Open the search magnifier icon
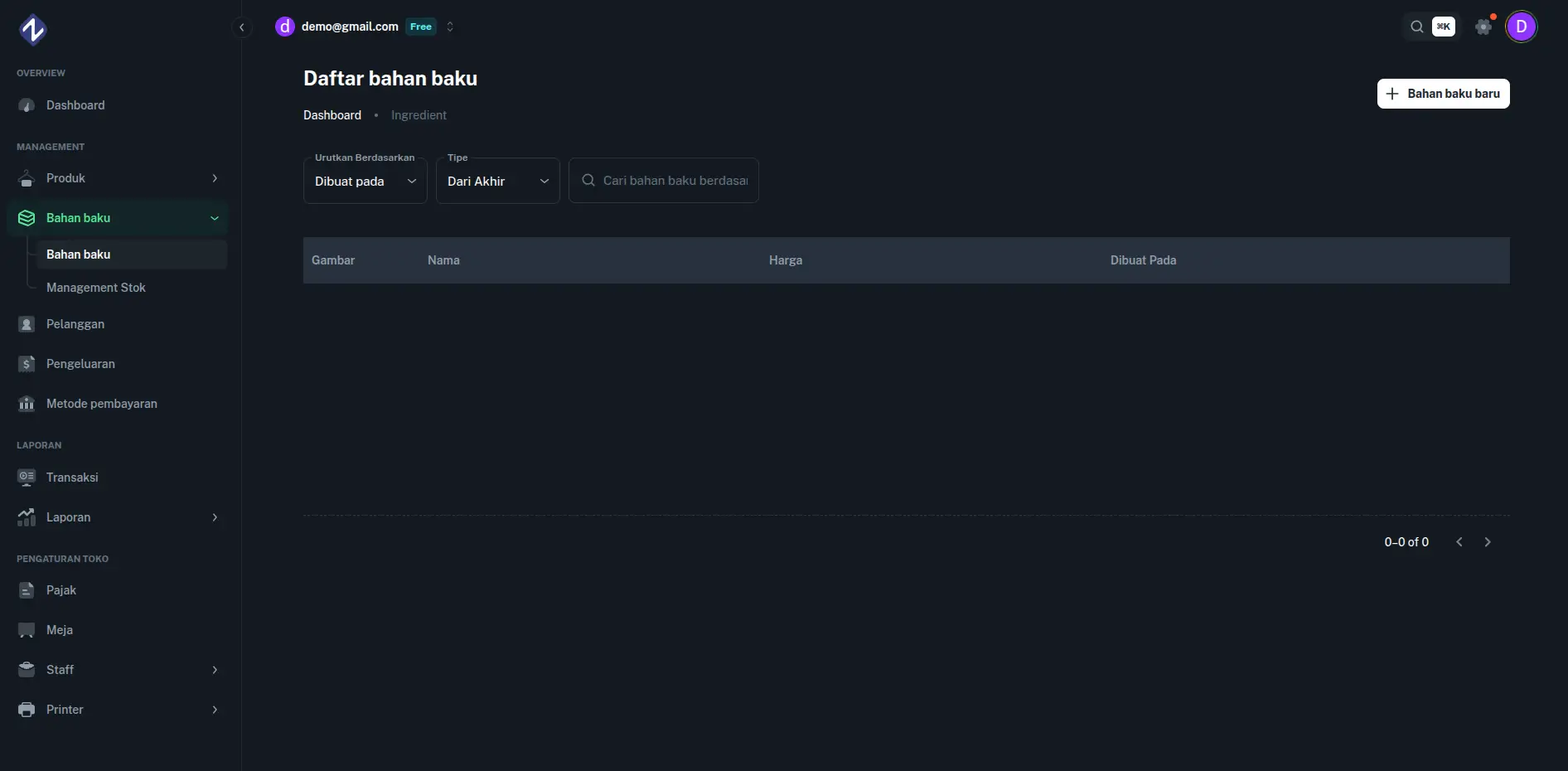This screenshot has height=771, width=1568. tap(1416, 27)
